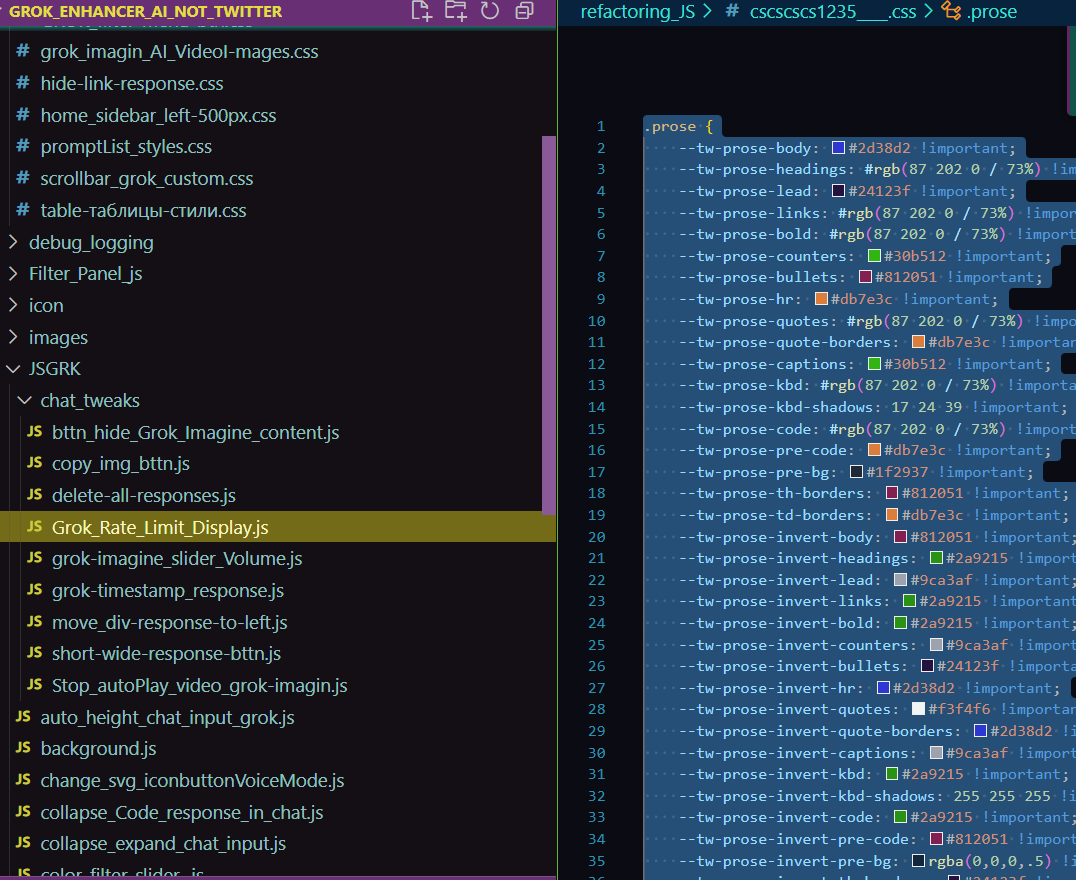This screenshot has width=1076, height=880.
Task: Open auto_height_chat_input_grok.js file
Action: click(167, 717)
